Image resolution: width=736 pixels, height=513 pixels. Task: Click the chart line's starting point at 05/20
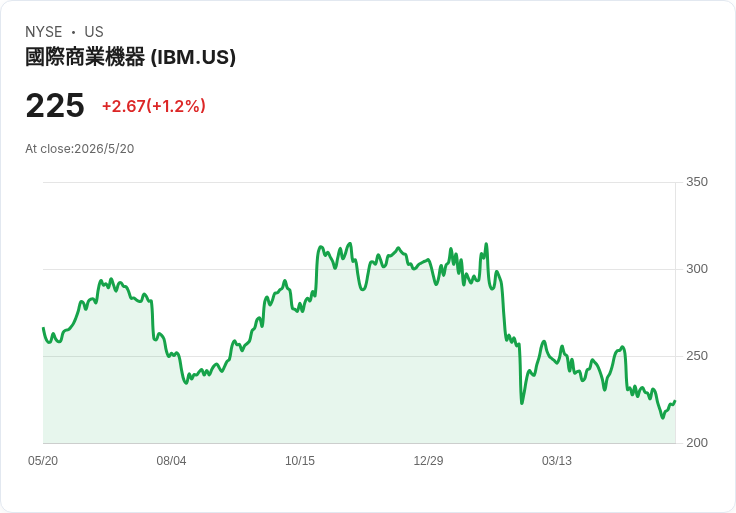coord(44,328)
